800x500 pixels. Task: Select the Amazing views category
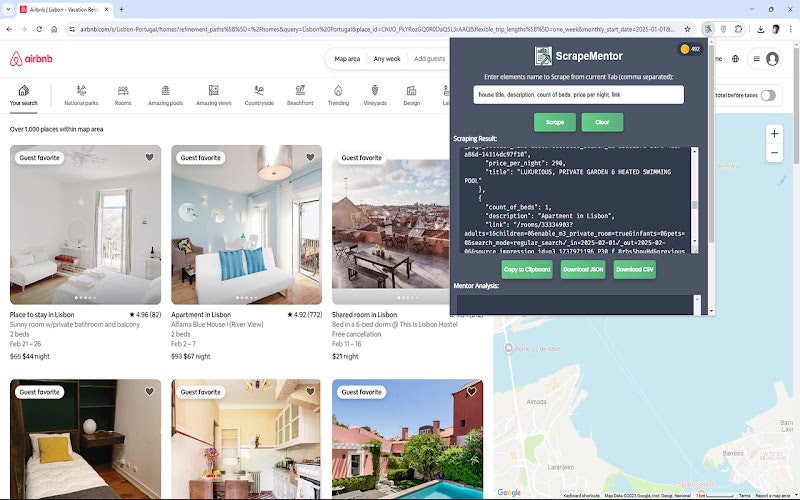[x=214, y=95]
